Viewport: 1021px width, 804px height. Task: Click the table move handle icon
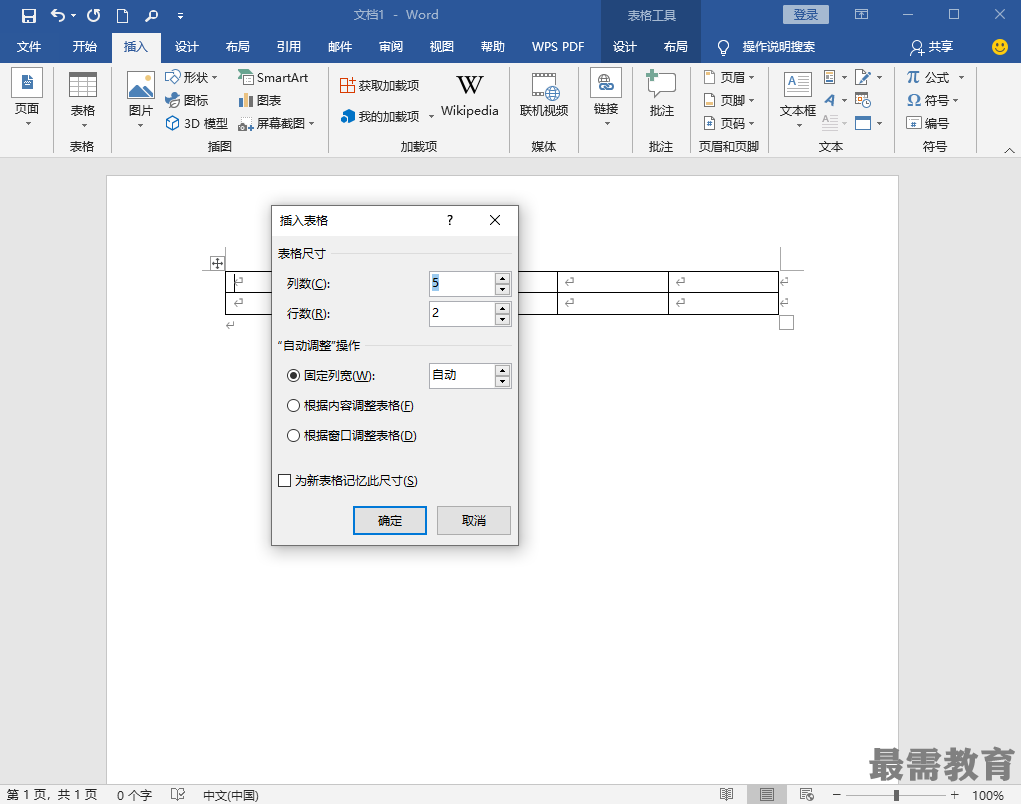point(217,263)
